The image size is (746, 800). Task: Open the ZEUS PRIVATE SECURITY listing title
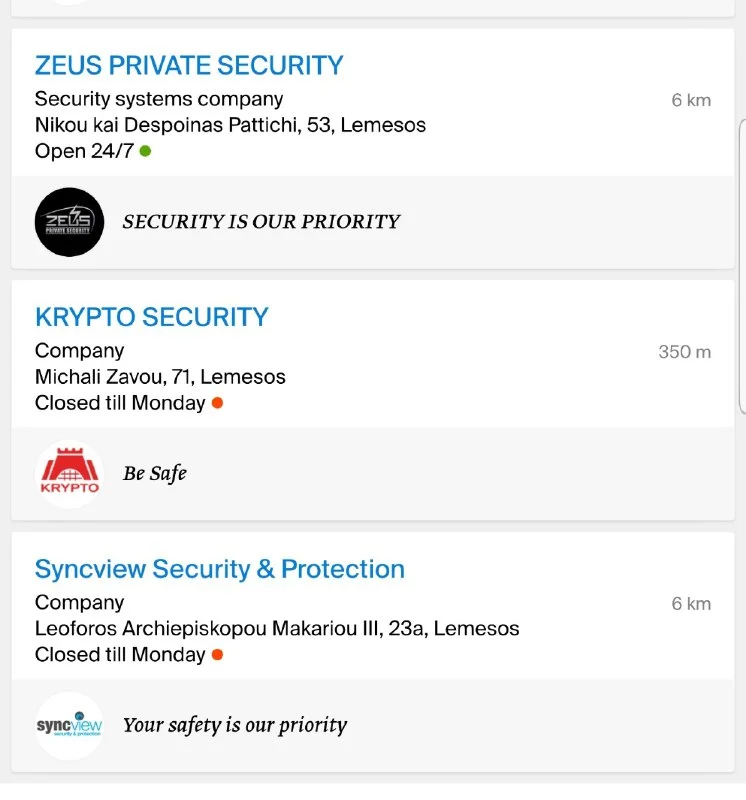[x=189, y=65]
